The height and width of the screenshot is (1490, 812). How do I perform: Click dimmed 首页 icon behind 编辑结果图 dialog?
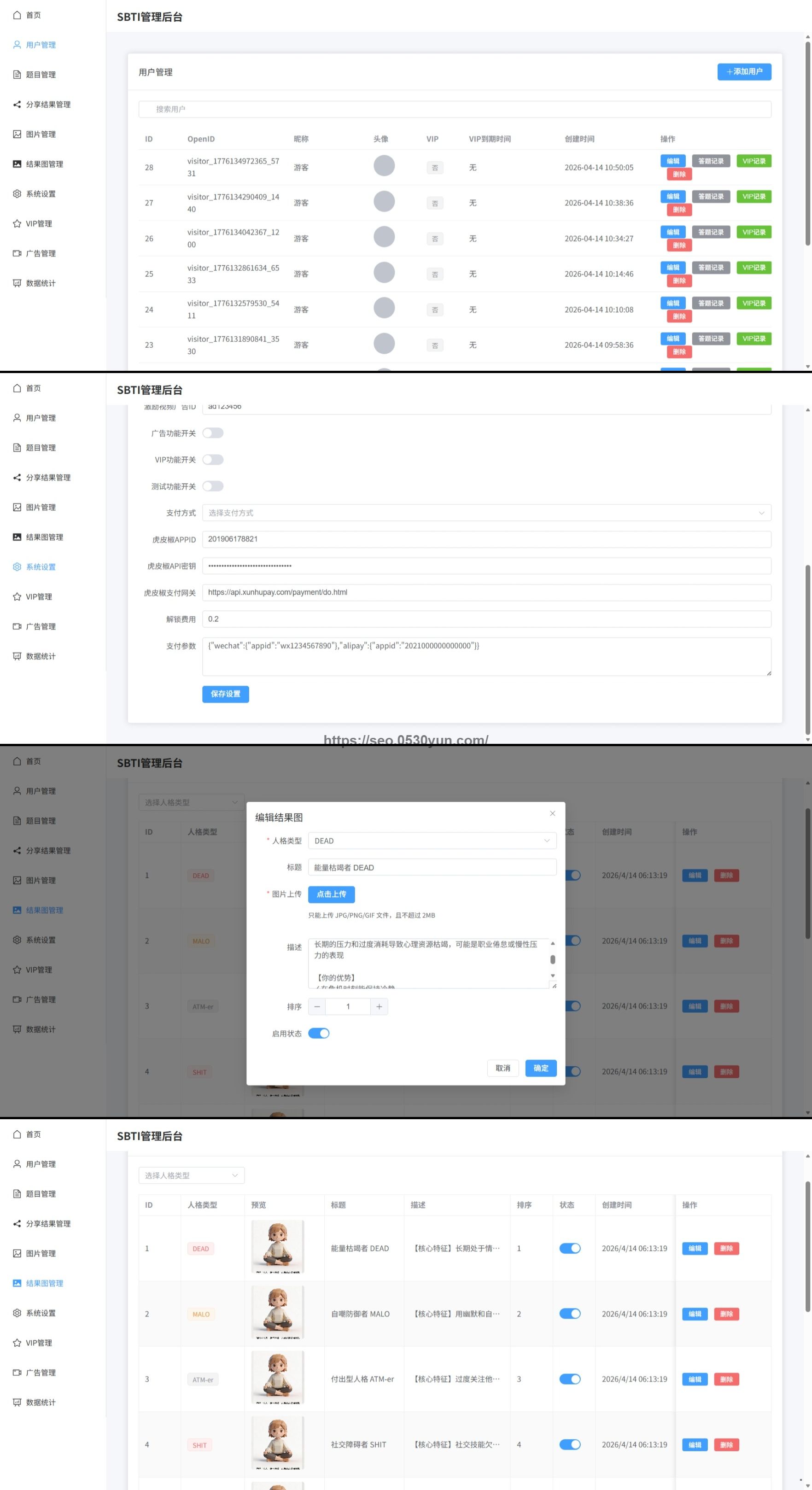click(18, 761)
